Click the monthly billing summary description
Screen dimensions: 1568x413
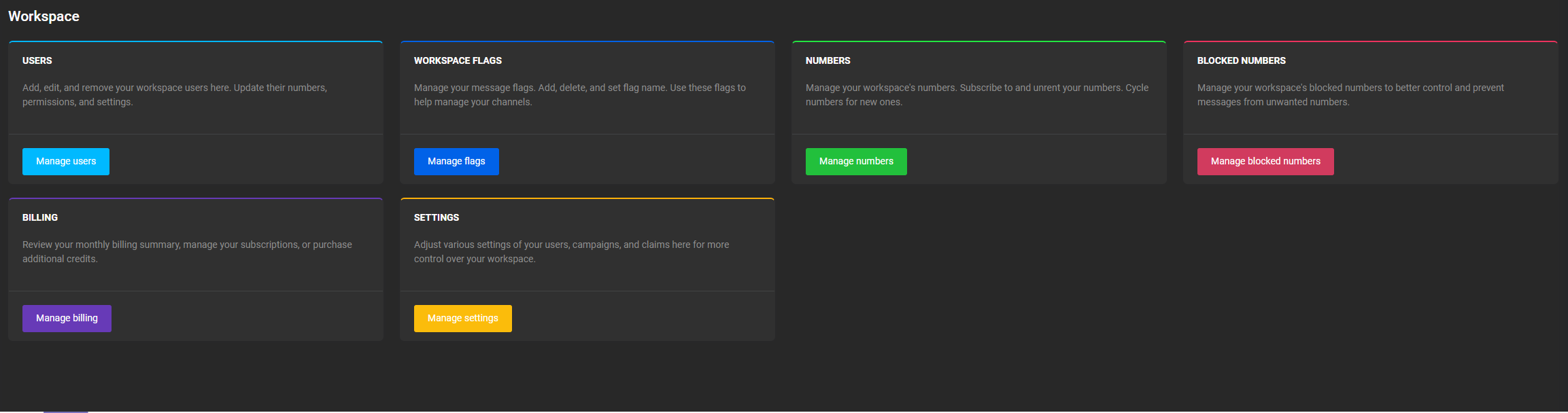[187, 252]
